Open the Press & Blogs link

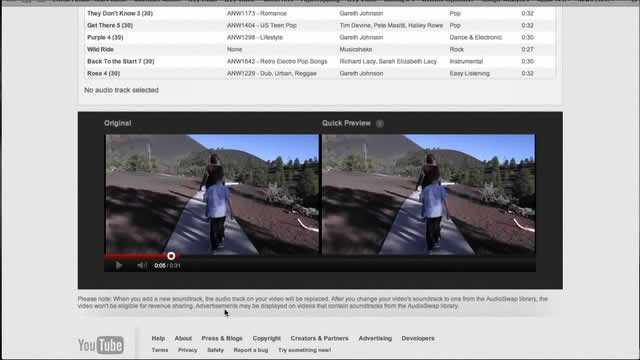[222, 338]
